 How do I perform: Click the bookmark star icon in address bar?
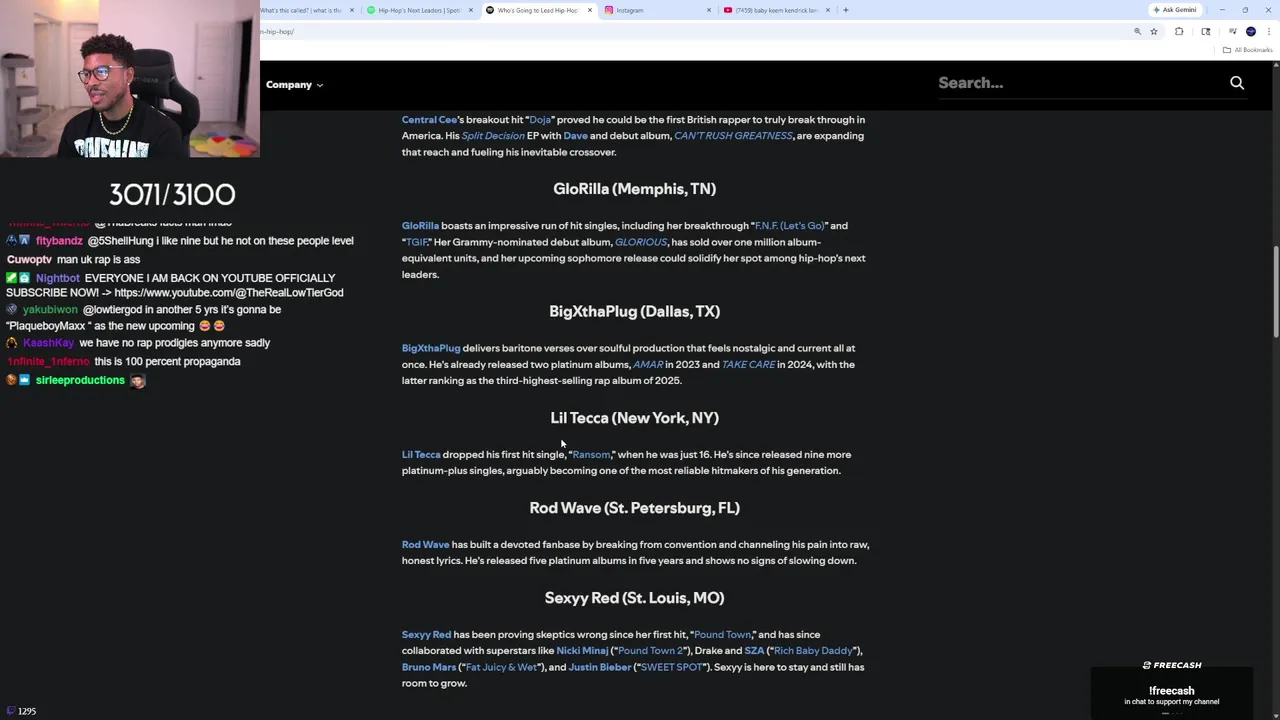tap(1153, 32)
